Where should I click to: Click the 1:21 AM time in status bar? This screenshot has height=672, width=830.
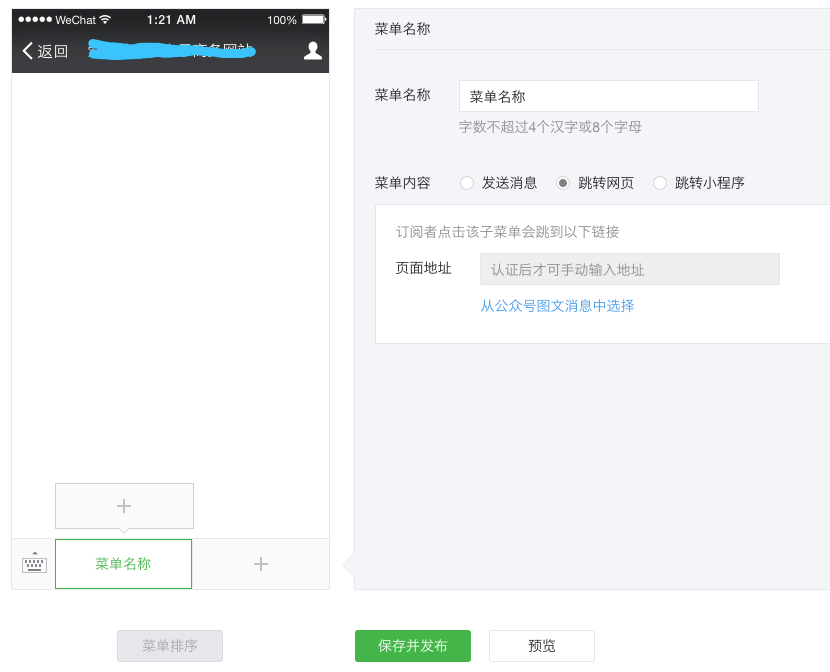(x=171, y=20)
